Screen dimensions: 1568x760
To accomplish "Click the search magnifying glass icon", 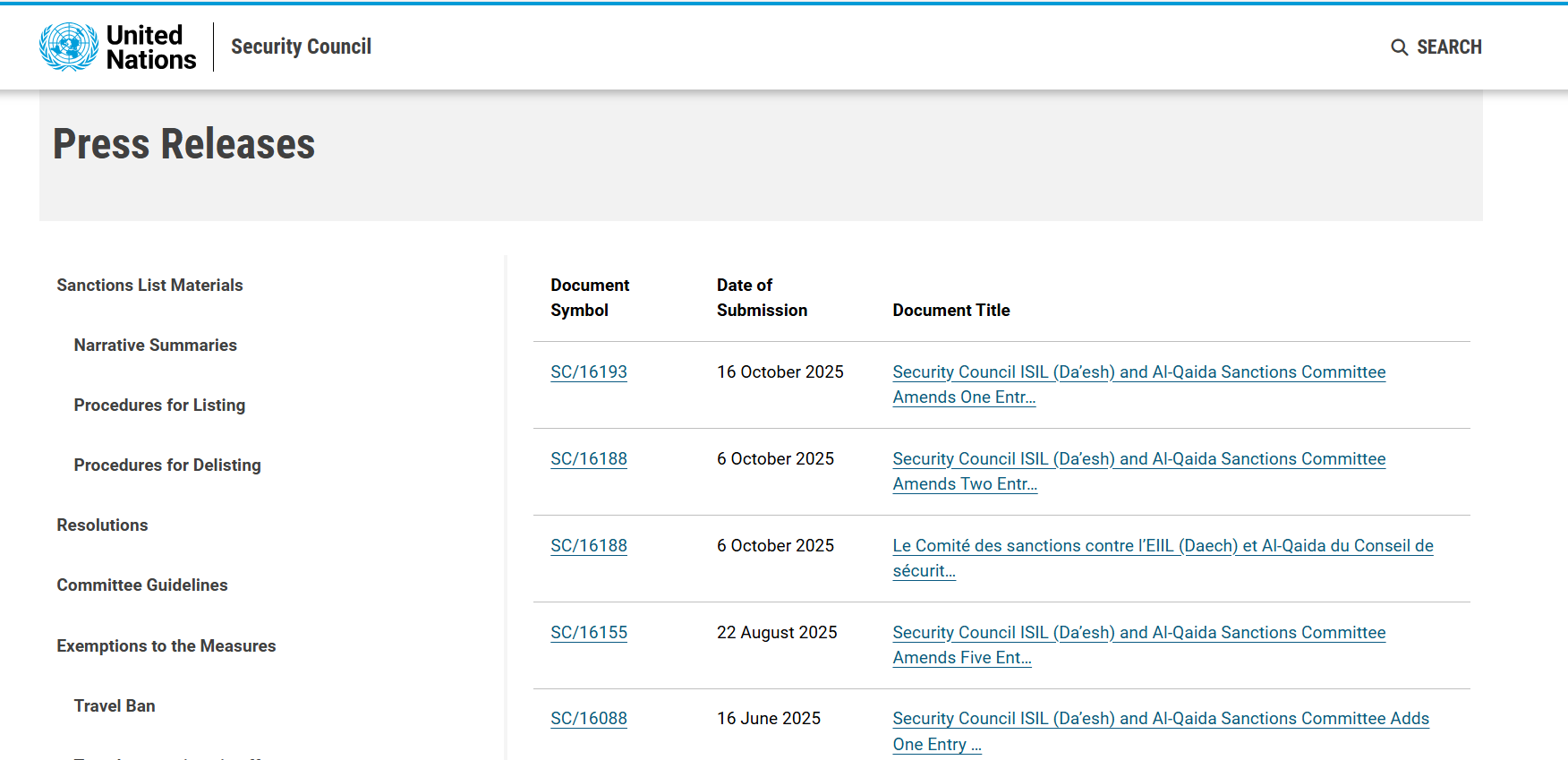I will [1399, 47].
